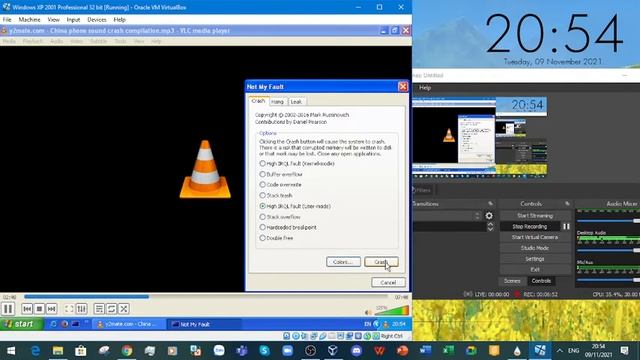Image resolution: width=640 pixels, height=360 pixels.
Task: Select the Stack overflow option
Action: point(280,217)
